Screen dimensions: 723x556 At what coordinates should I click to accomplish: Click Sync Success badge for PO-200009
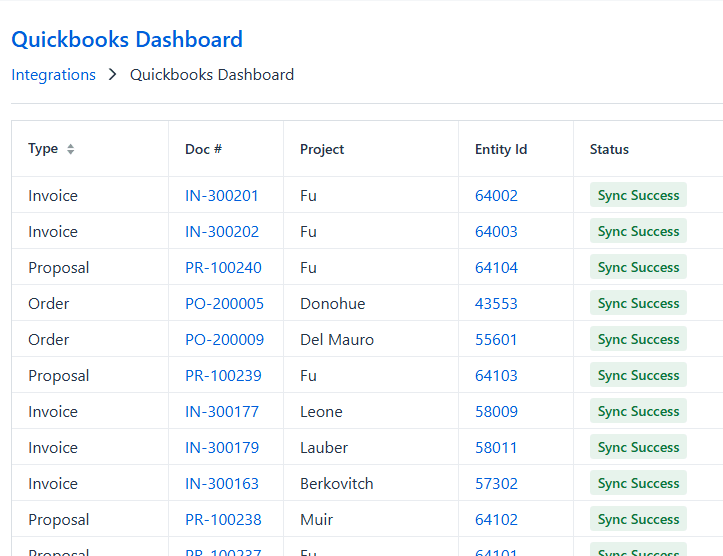638,339
